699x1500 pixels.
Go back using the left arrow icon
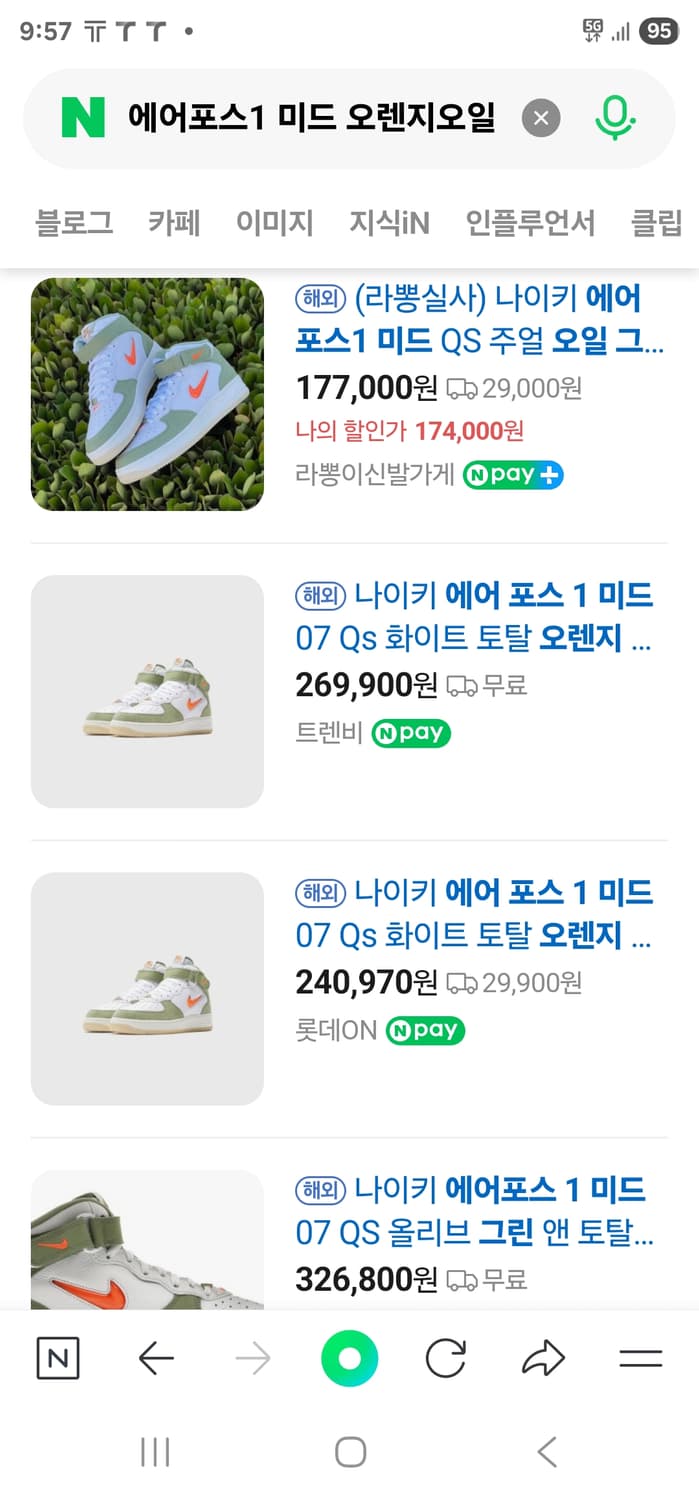pos(155,1358)
